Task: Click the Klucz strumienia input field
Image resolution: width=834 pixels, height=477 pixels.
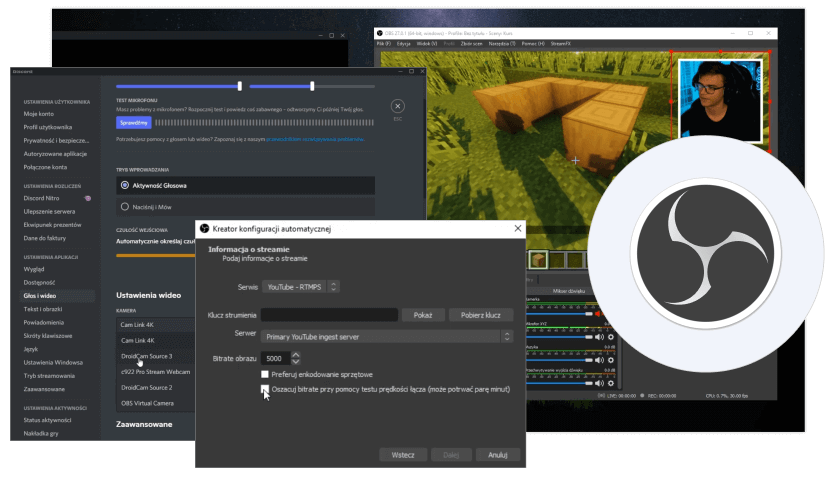Action: (x=329, y=315)
